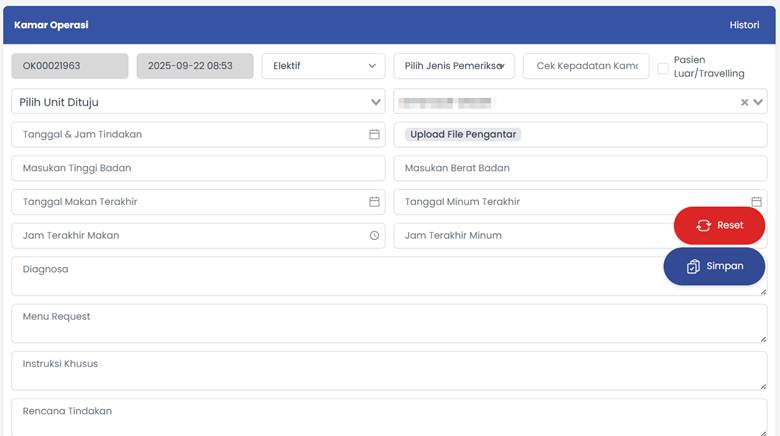Click calendar icon in Tanggal Minum Terakhir
The image size is (780, 436).
757,202
